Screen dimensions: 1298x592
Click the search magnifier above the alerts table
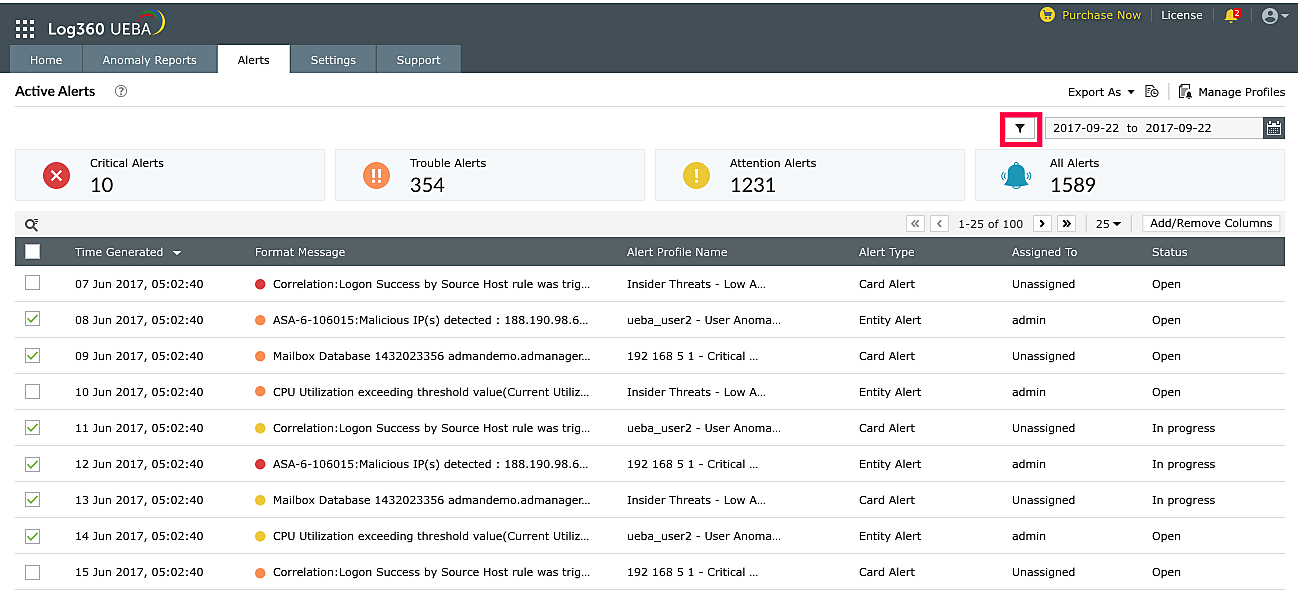pyautogui.click(x=31, y=224)
